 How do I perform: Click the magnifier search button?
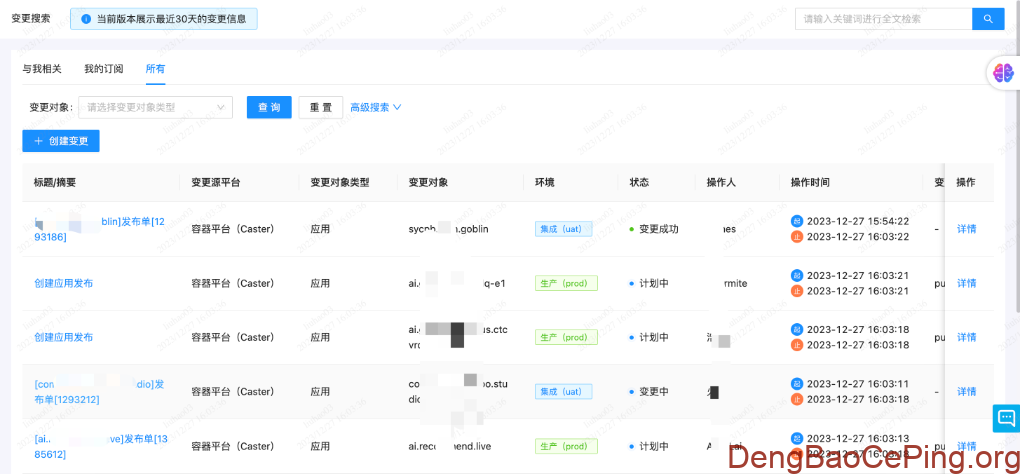pyautogui.click(x=988, y=19)
